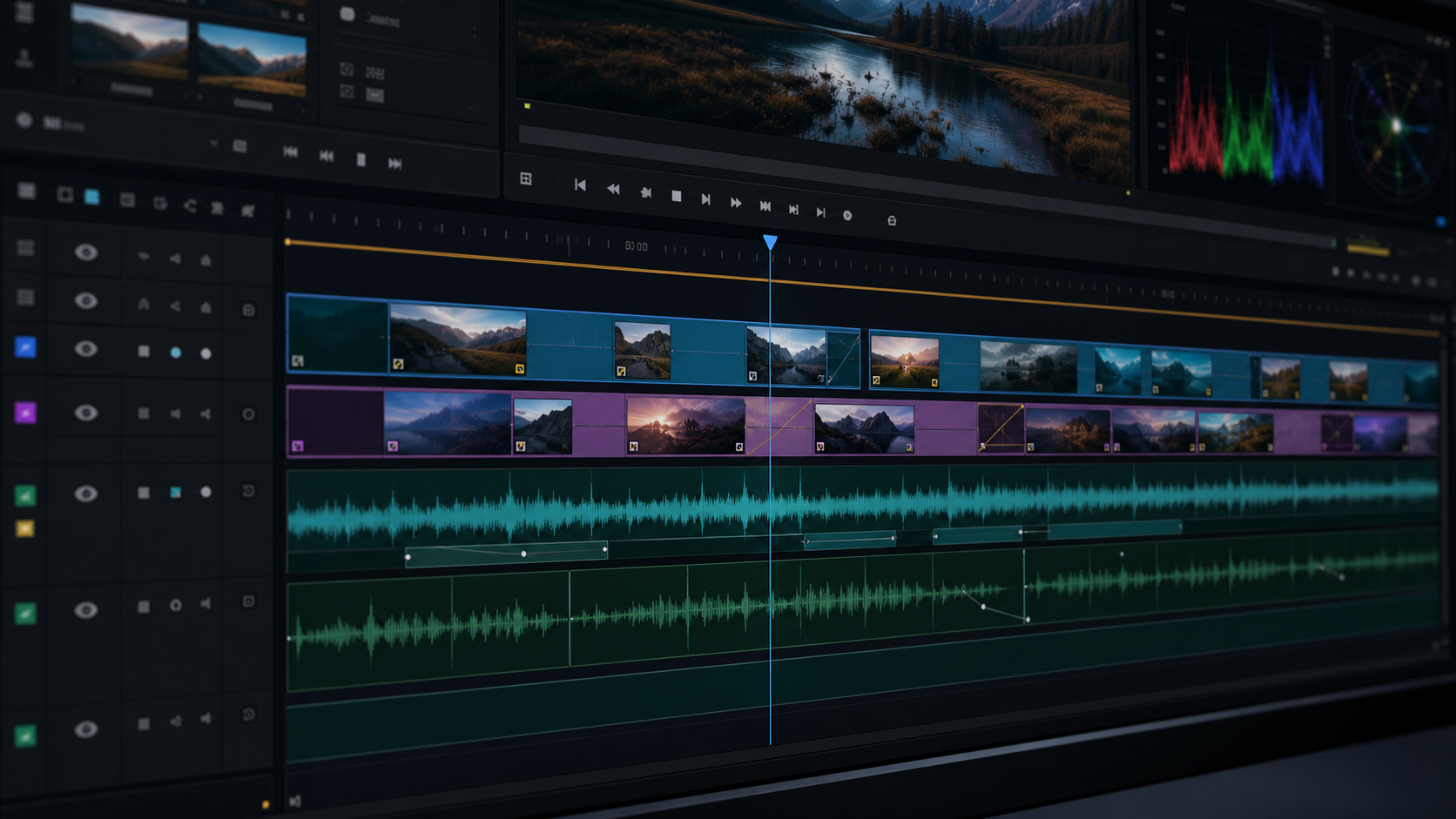Click the circle icon on green waveform track
Screen dimensions: 1456x819
(176, 605)
